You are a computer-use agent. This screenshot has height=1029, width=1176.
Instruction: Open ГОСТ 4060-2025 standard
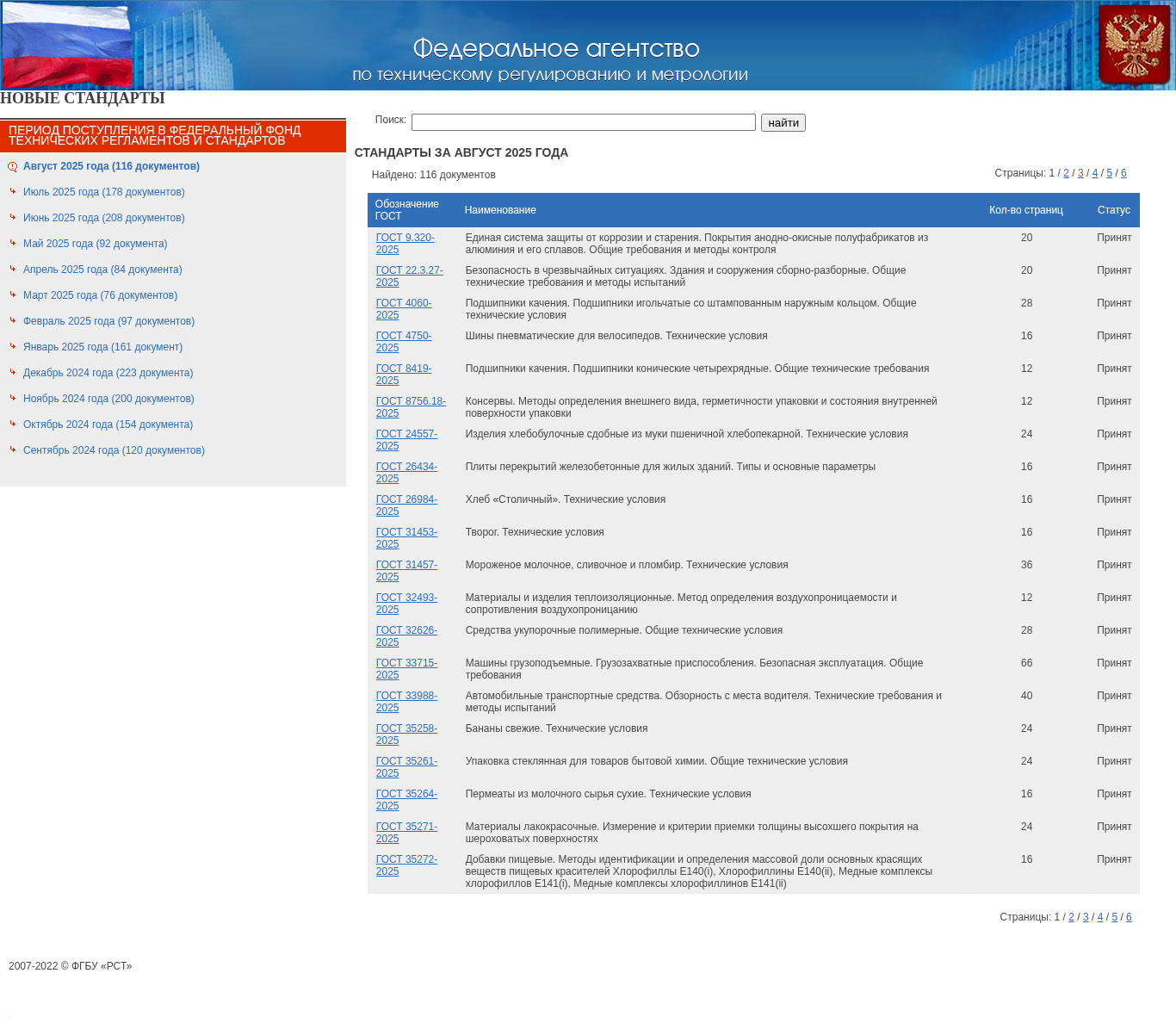click(x=404, y=309)
